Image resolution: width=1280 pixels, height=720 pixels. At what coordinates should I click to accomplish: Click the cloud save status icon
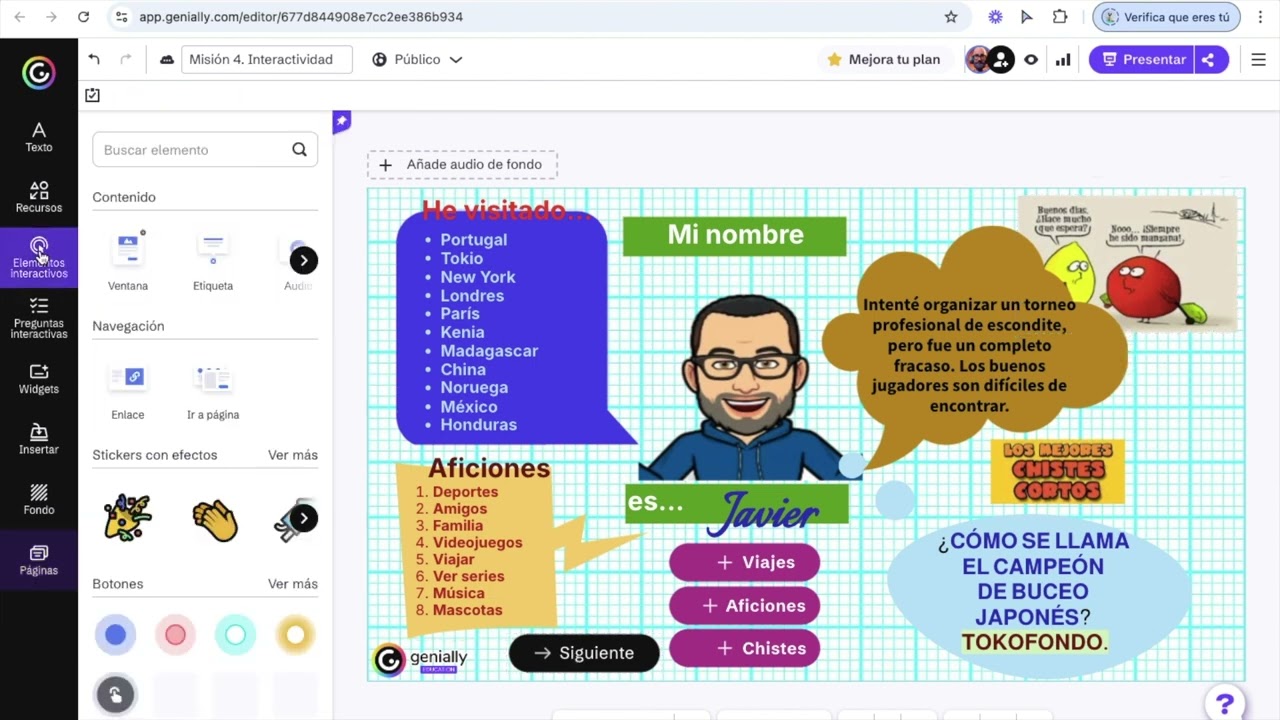coord(166,59)
